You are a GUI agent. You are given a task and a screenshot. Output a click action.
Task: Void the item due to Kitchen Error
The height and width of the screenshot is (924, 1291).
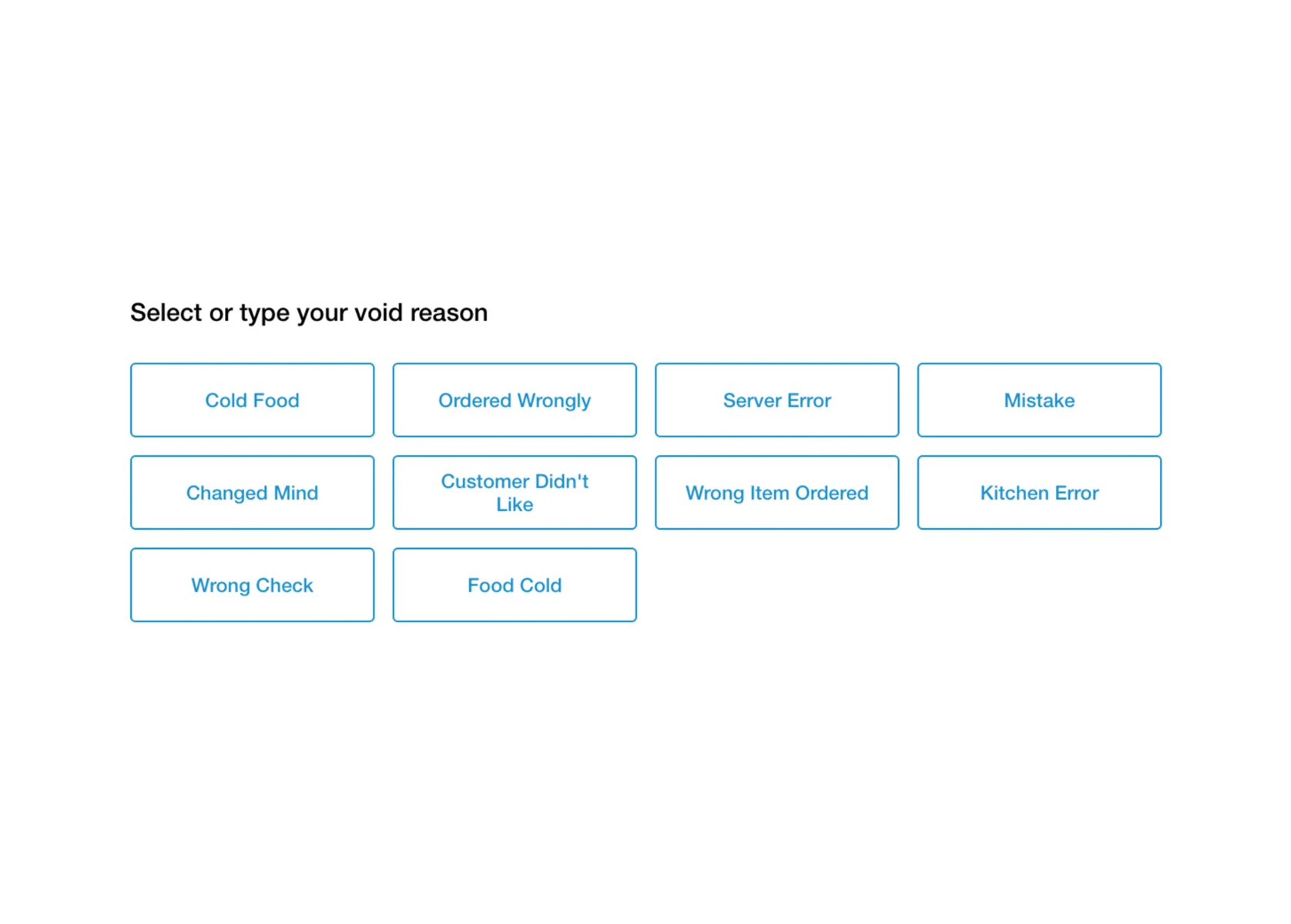coord(1039,493)
